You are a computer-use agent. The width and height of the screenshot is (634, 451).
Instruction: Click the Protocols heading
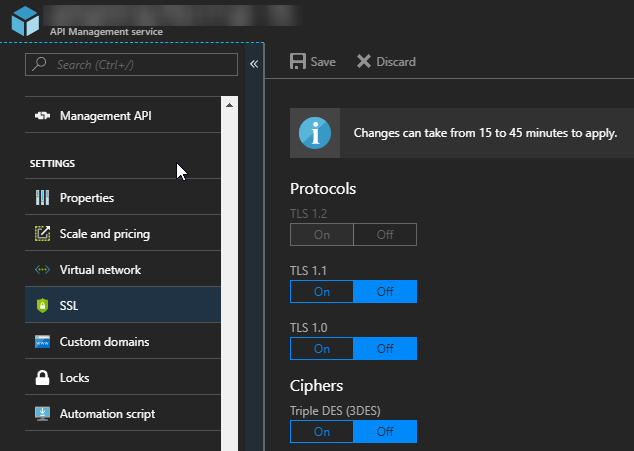(323, 189)
